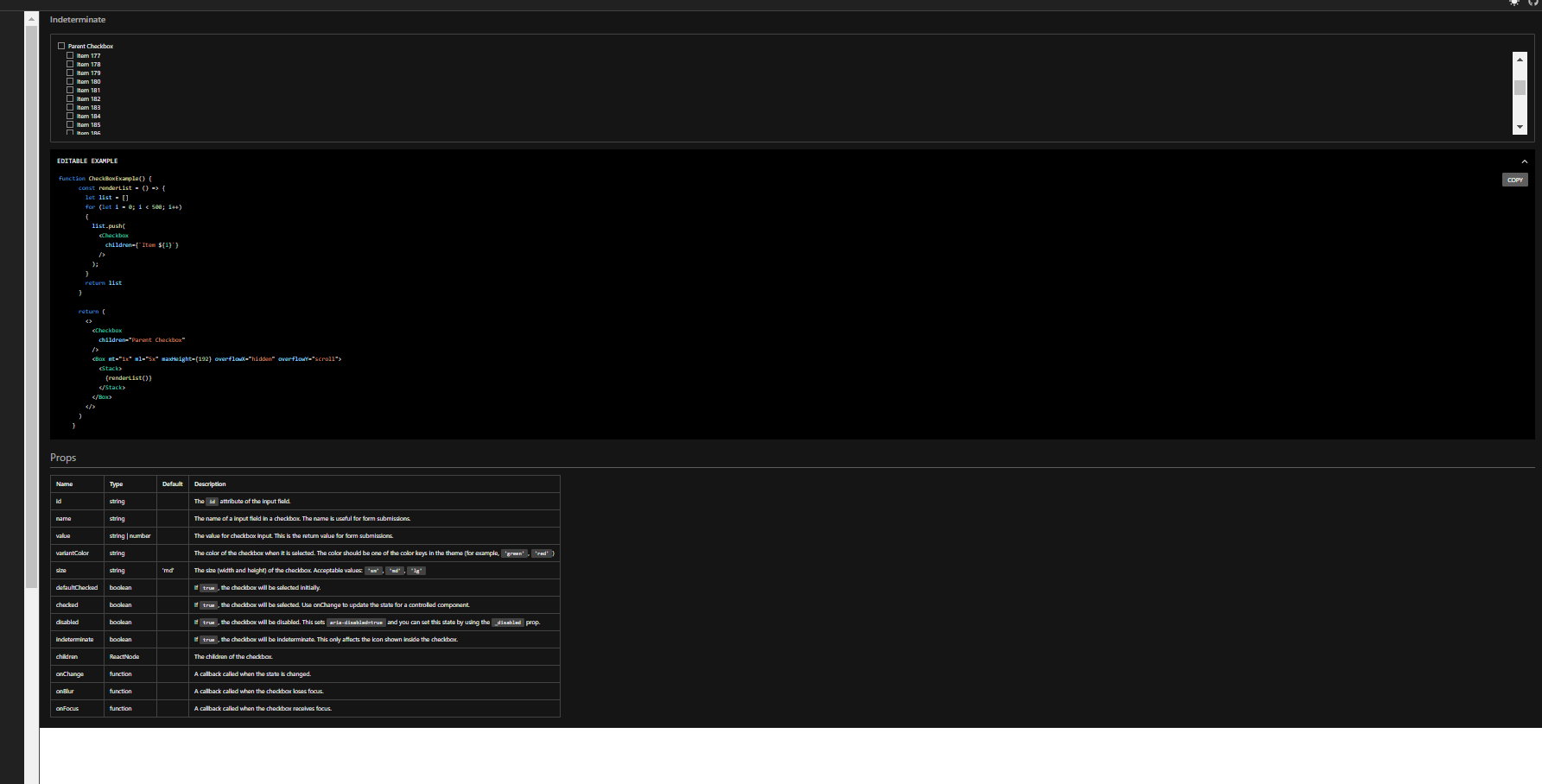Enable the Item 183 checkbox

[70, 107]
